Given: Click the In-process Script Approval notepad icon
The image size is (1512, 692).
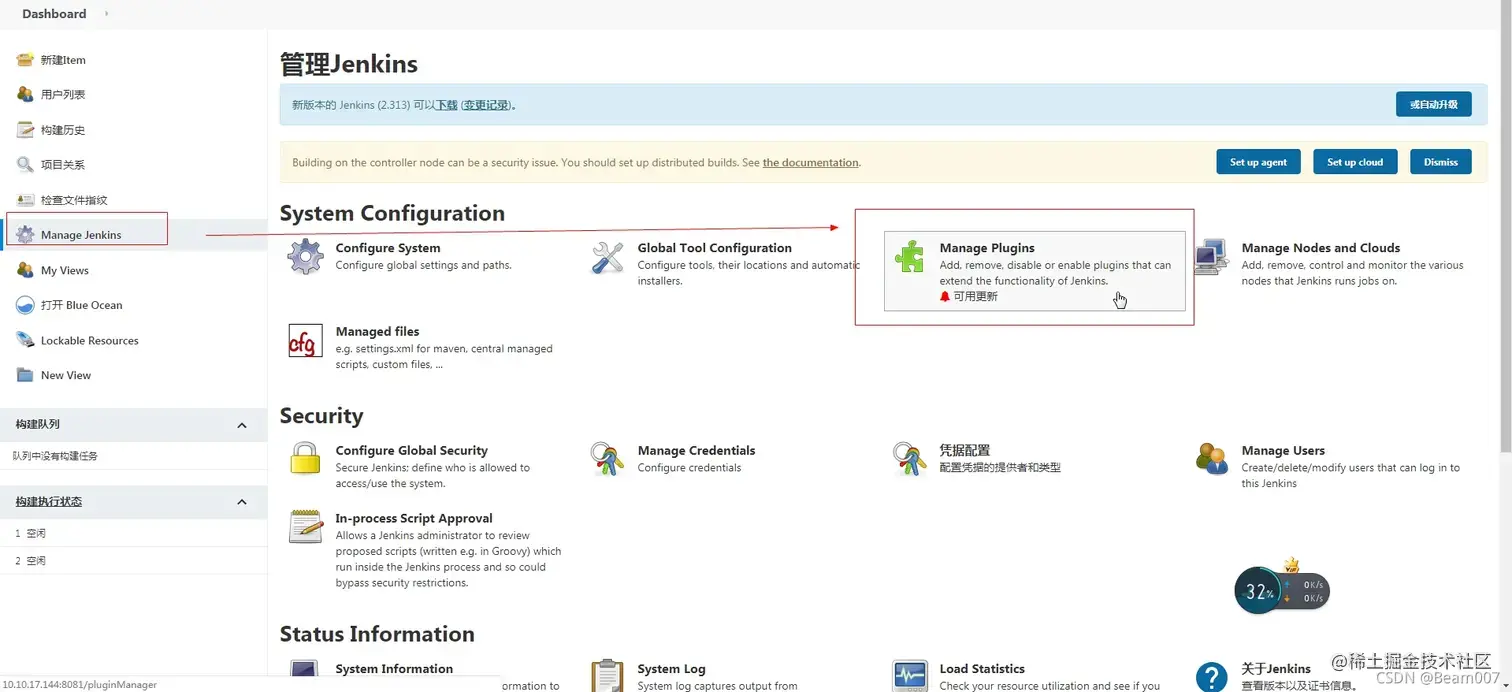Looking at the screenshot, I should (305, 526).
